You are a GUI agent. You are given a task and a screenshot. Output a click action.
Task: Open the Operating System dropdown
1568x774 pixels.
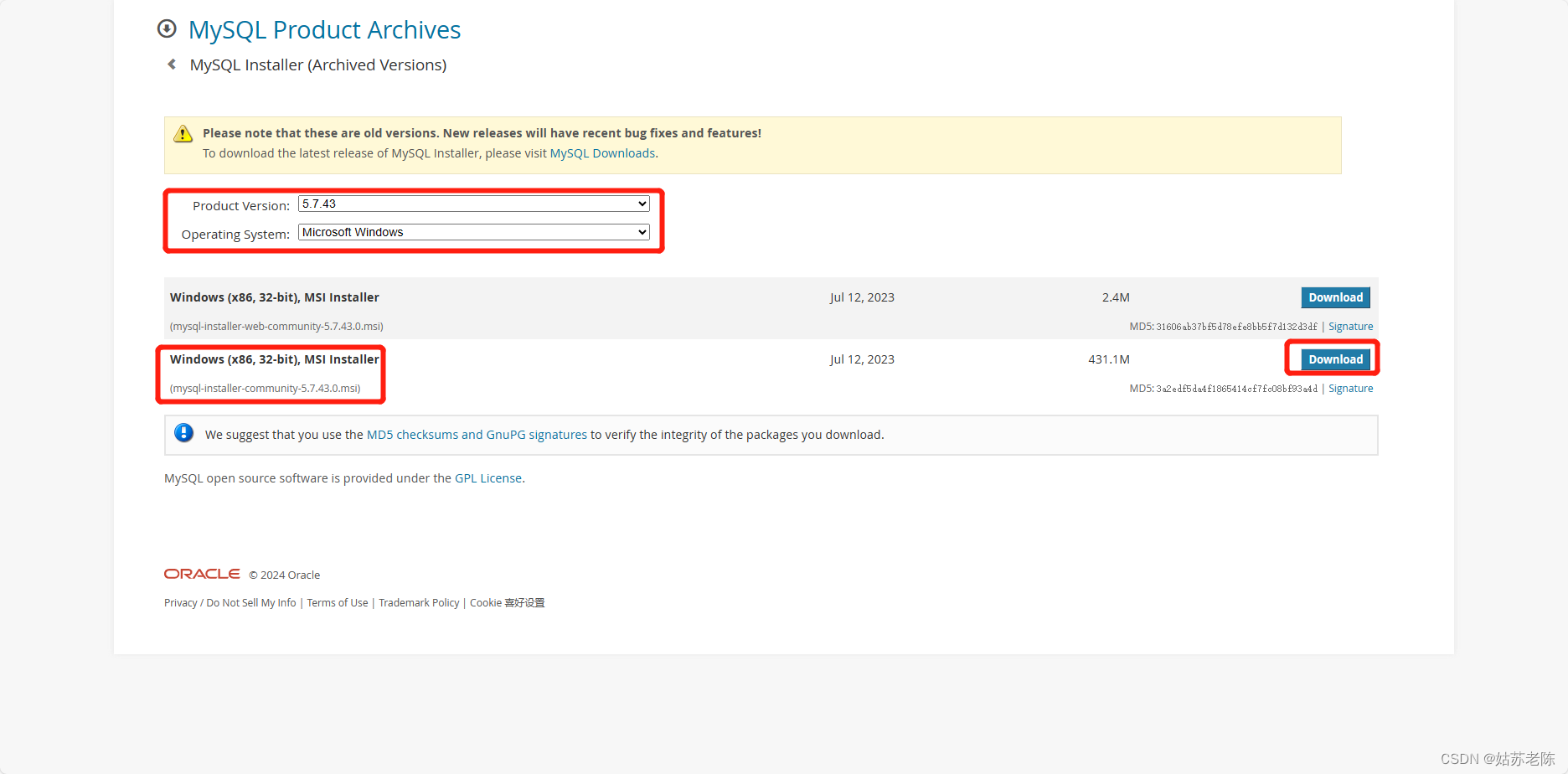[x=474, y=232]
